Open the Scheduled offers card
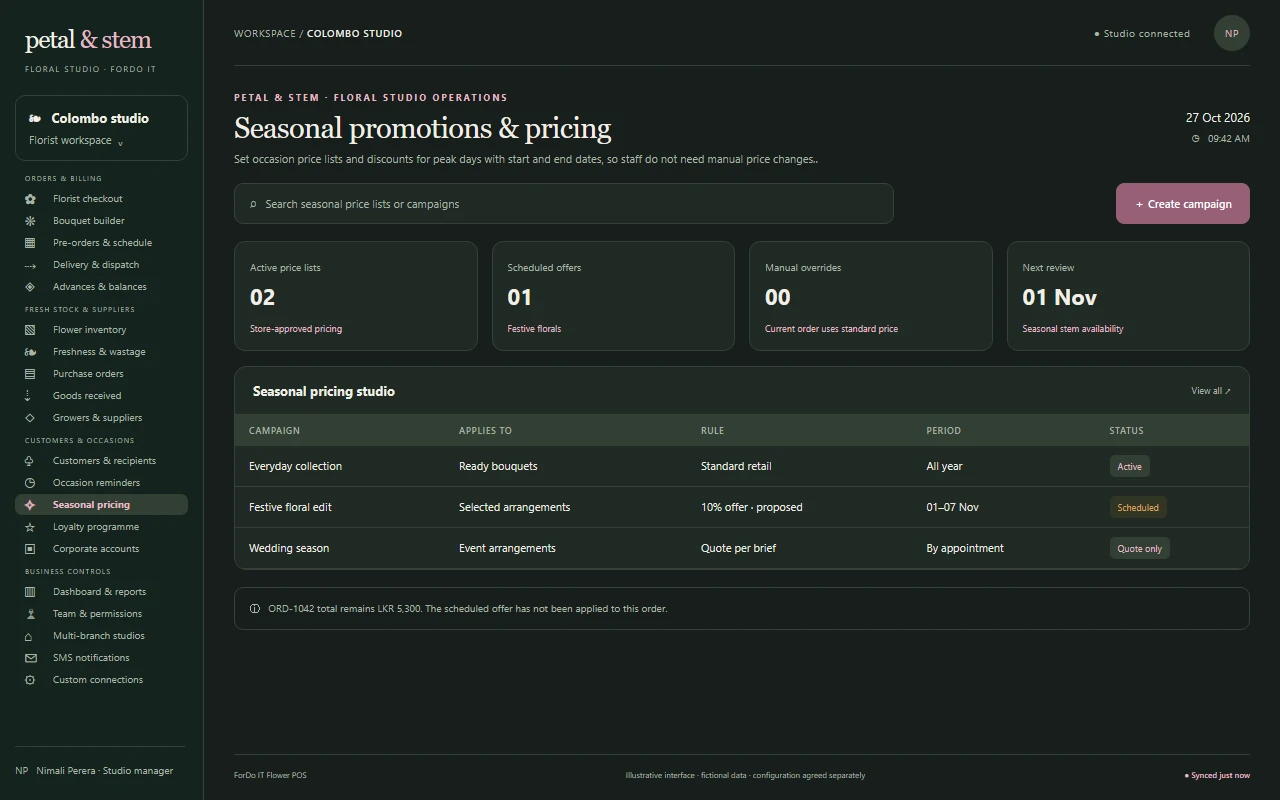The width and height of the screenshot is (1280, 800). pos(613,296)
